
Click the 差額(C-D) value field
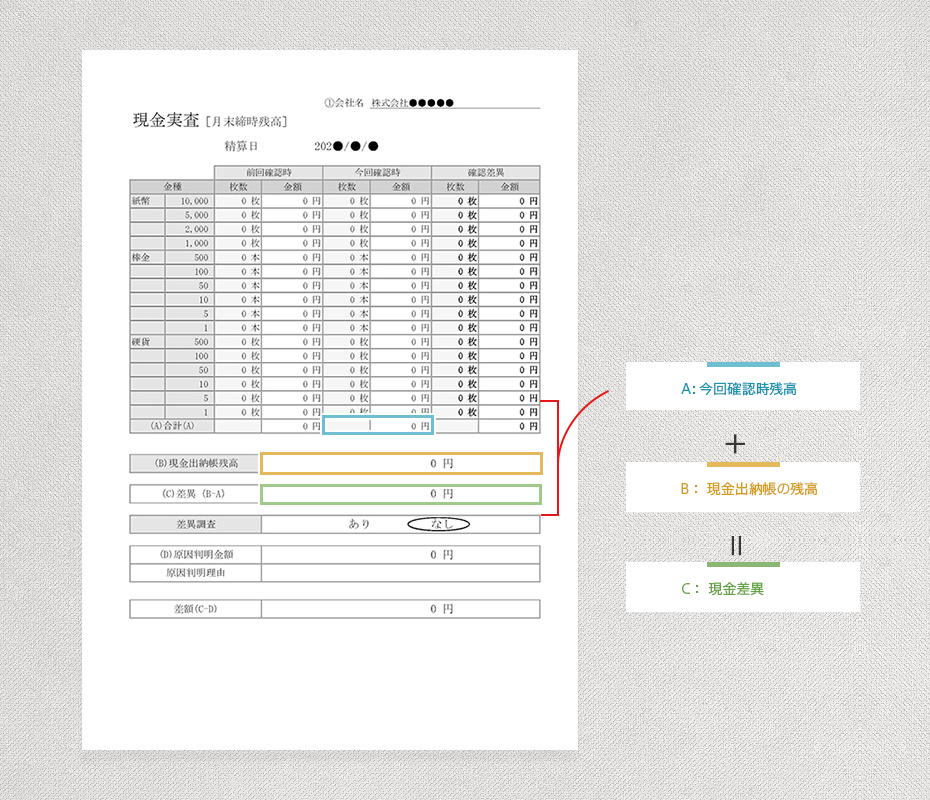pyautogui.click(x=400, y=609)
